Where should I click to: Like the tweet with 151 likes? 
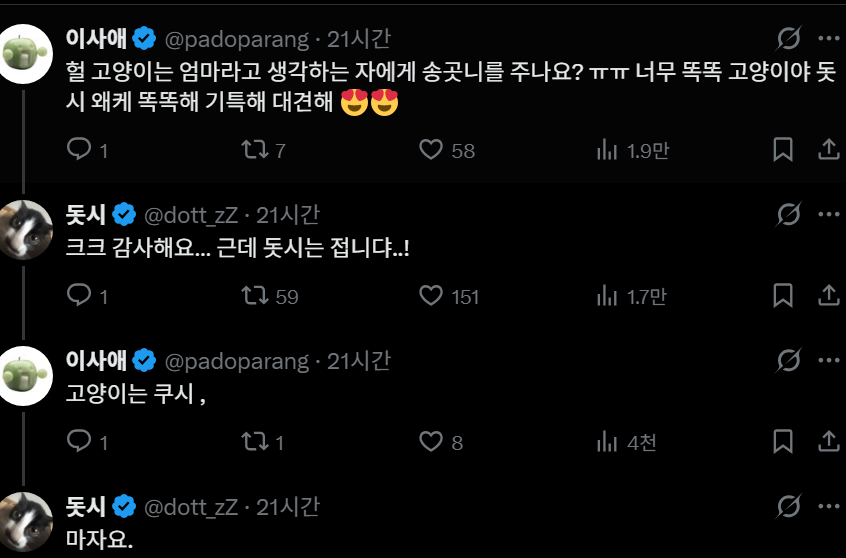[x=431, y=296]
